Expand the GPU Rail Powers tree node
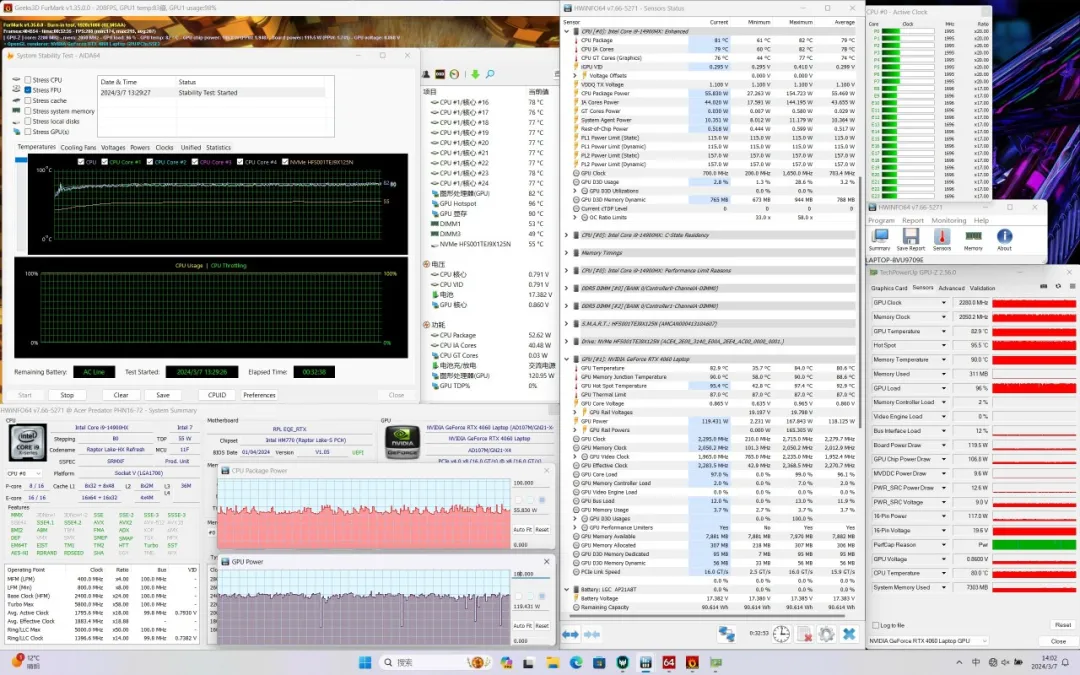The width and height of the screenshot is (1080, 675). coord(576,431)
